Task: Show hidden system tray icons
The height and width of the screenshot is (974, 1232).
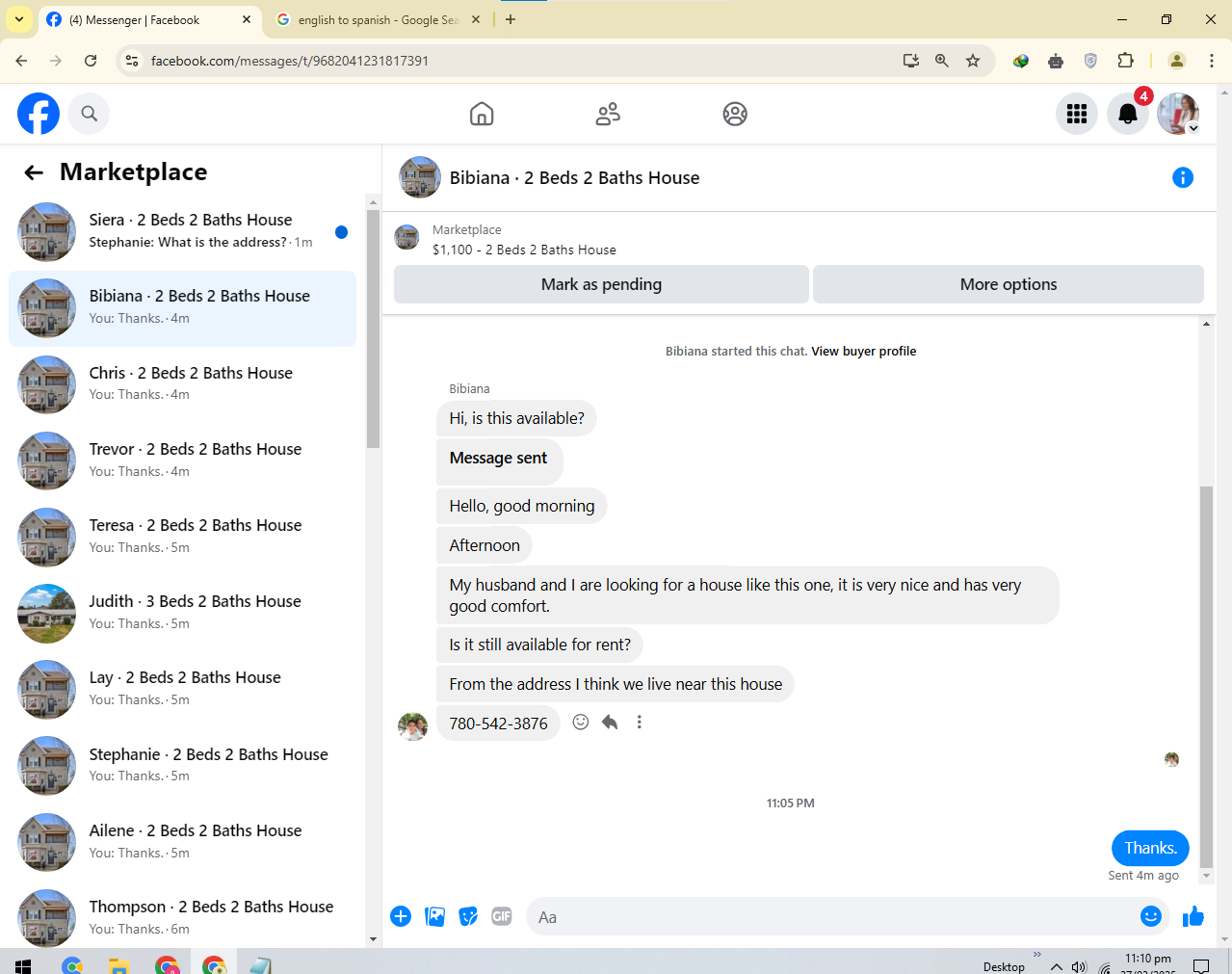Action: (1057, 966)
